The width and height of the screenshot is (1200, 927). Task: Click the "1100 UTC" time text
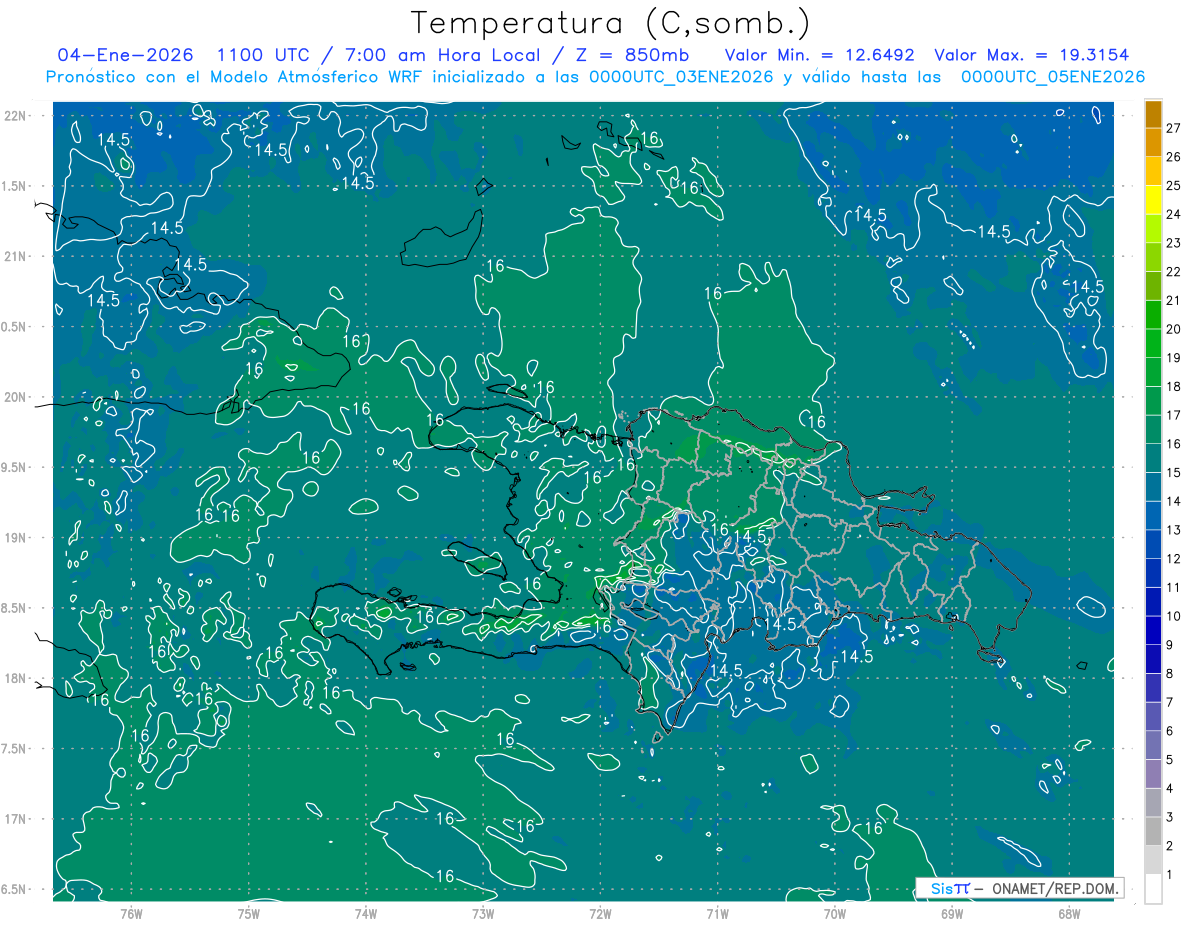[264, 56]
